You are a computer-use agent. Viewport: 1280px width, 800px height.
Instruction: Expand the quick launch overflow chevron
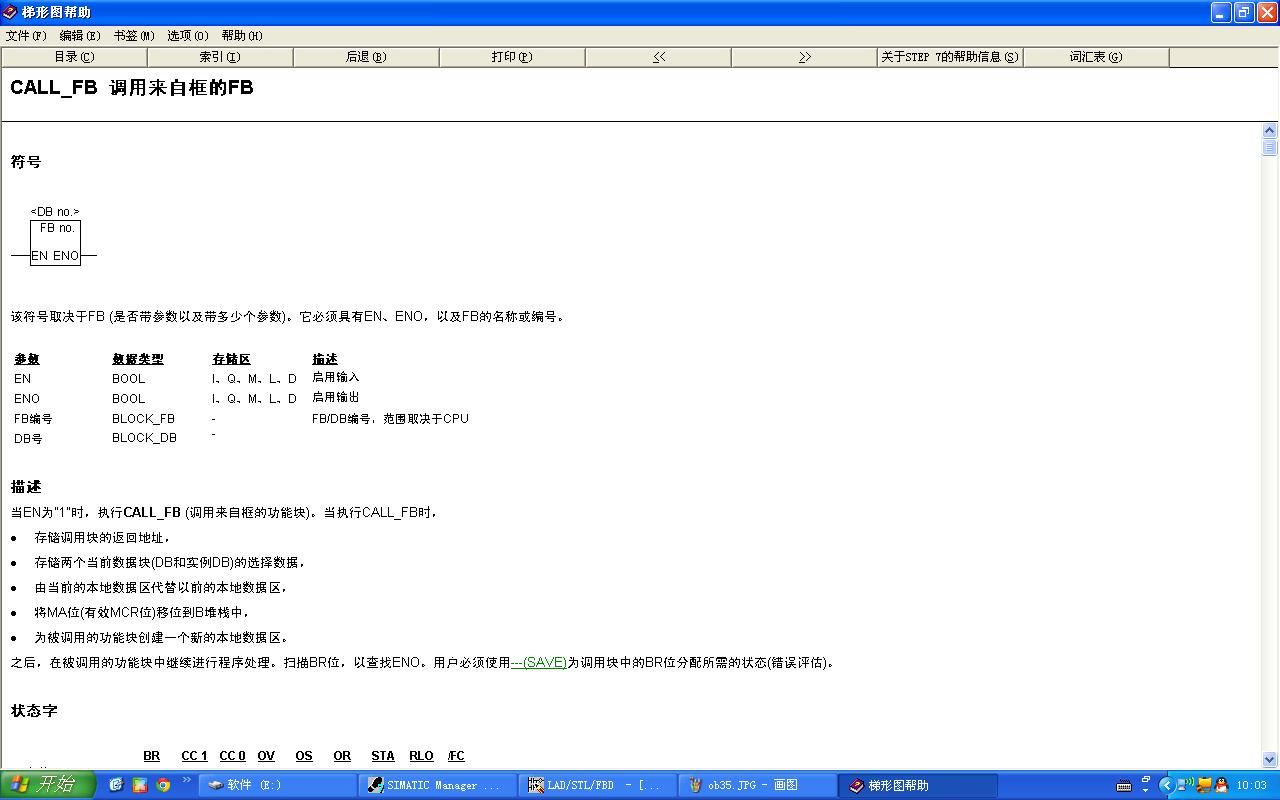tap(187, 781)
